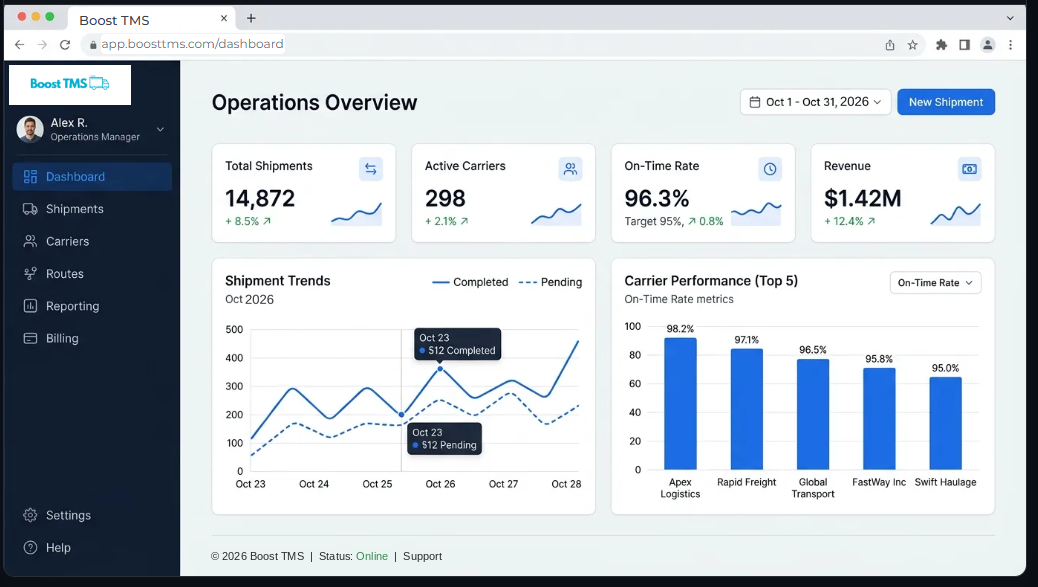Click the FastWay Inc bar

pos(879,419)
